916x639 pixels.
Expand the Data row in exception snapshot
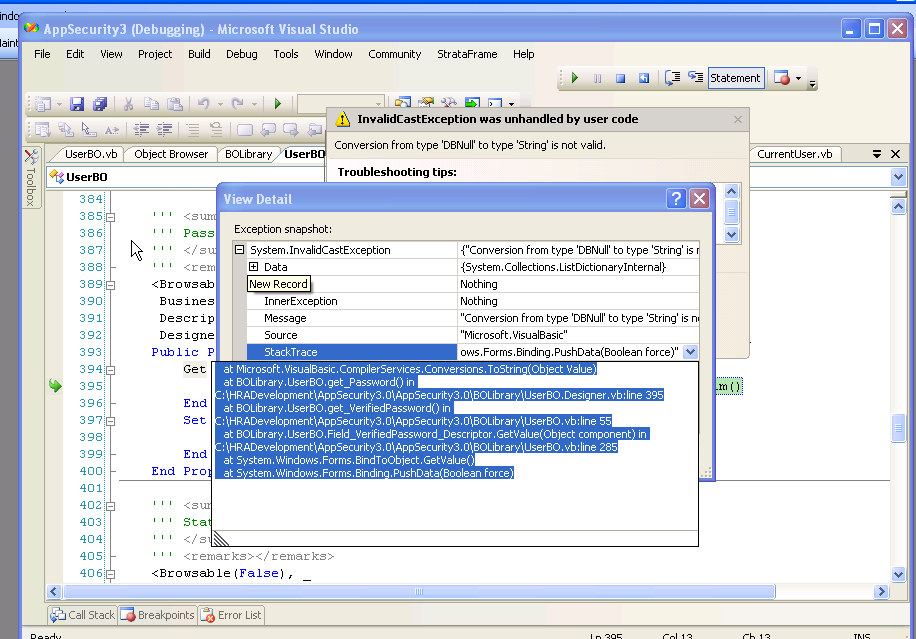254,267
